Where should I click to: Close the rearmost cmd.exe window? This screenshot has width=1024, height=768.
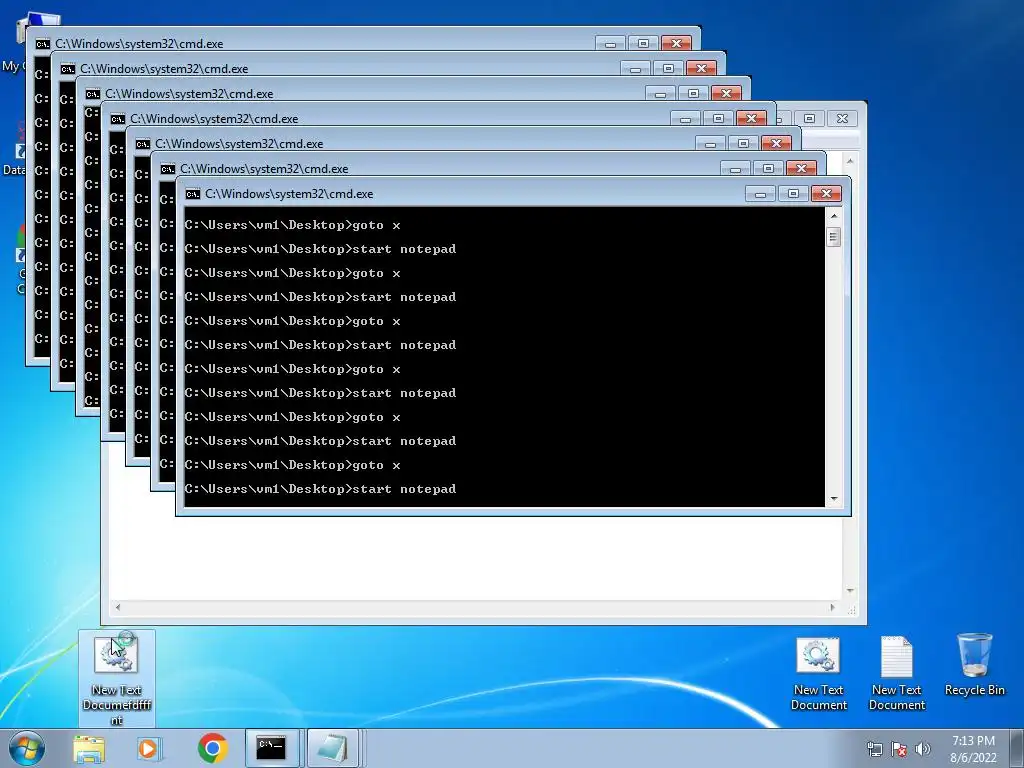(x=676, y=44)
